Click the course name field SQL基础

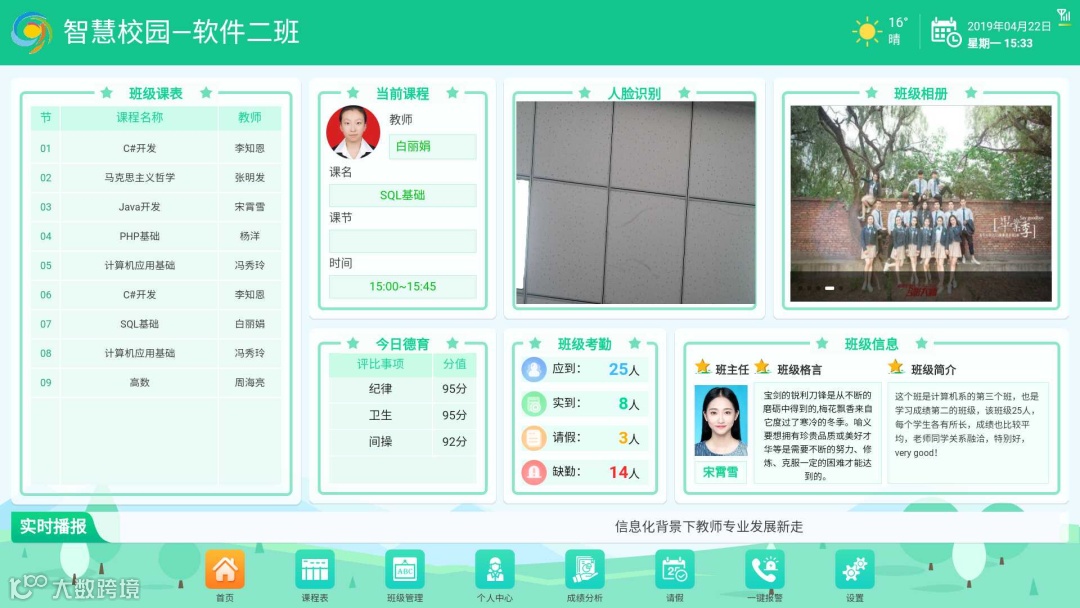coord(402,196)
